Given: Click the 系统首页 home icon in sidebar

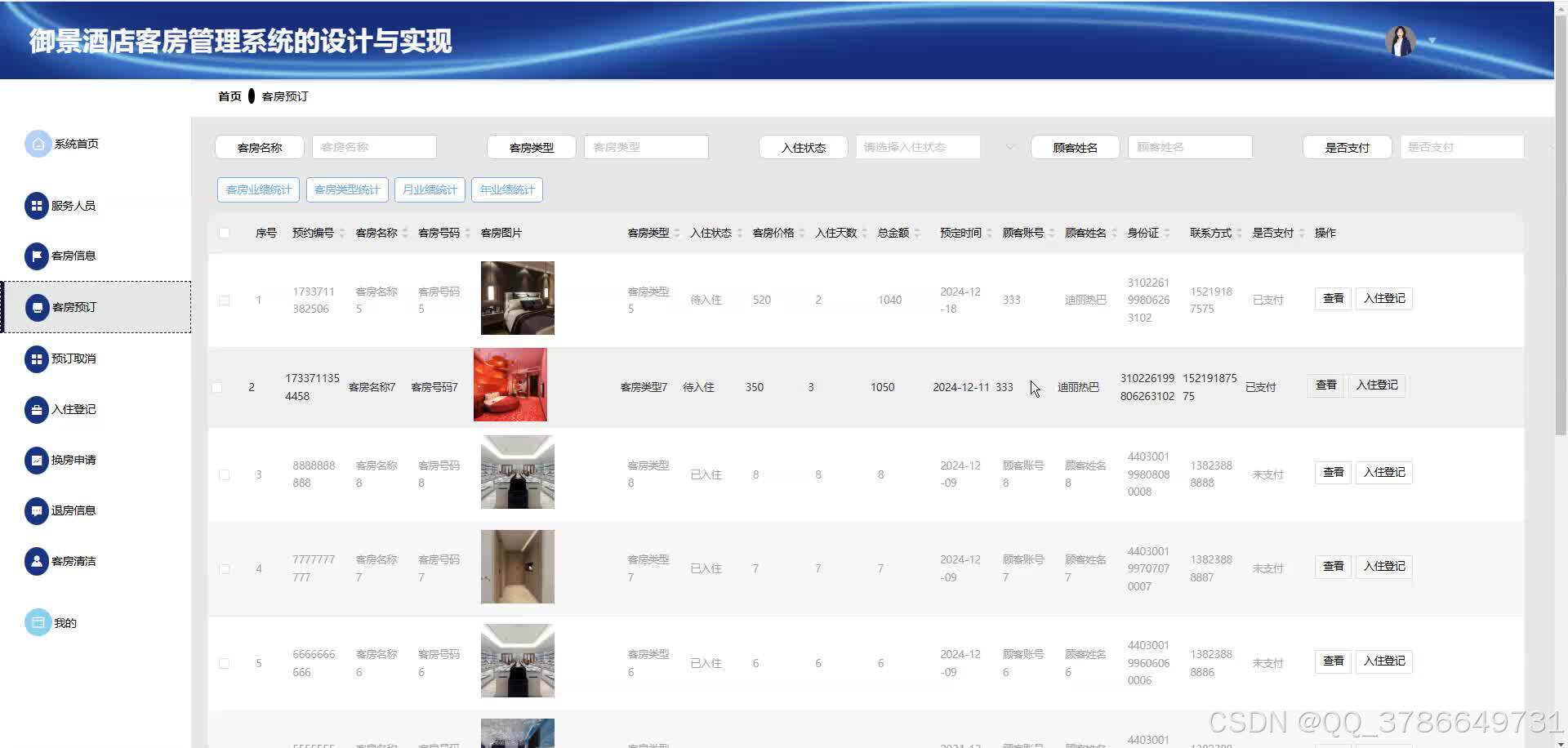Looking at the screenshot, I should [38, 144].
